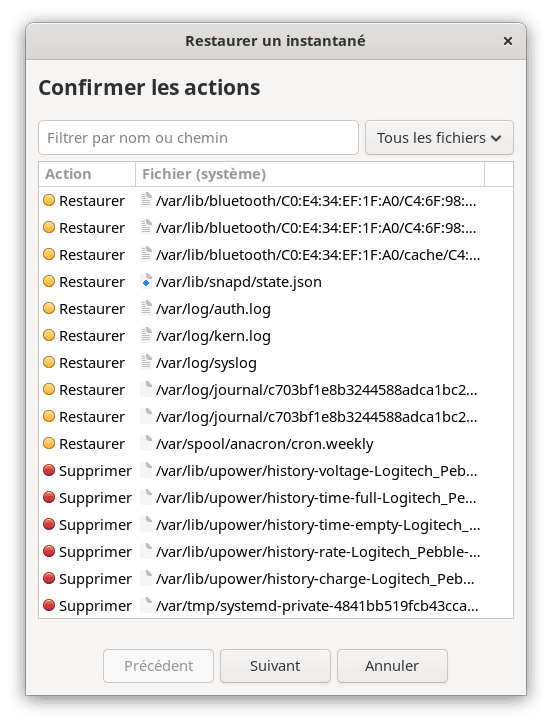Close the 'Restaurer un instantané' dialog
Screen dimensions: 552x724
(x=508, y=41)
